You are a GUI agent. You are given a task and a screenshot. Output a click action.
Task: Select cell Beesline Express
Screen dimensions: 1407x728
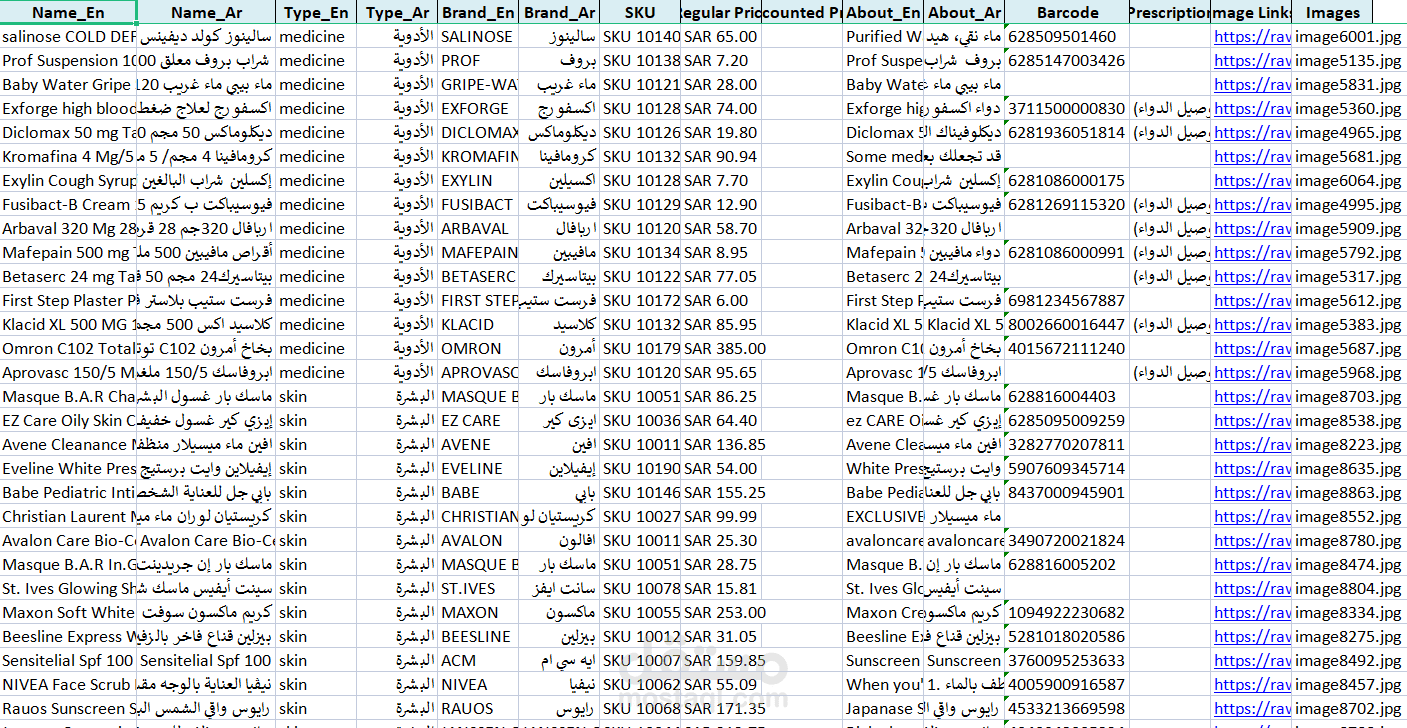pyautogui.click(x=69, y=637)
